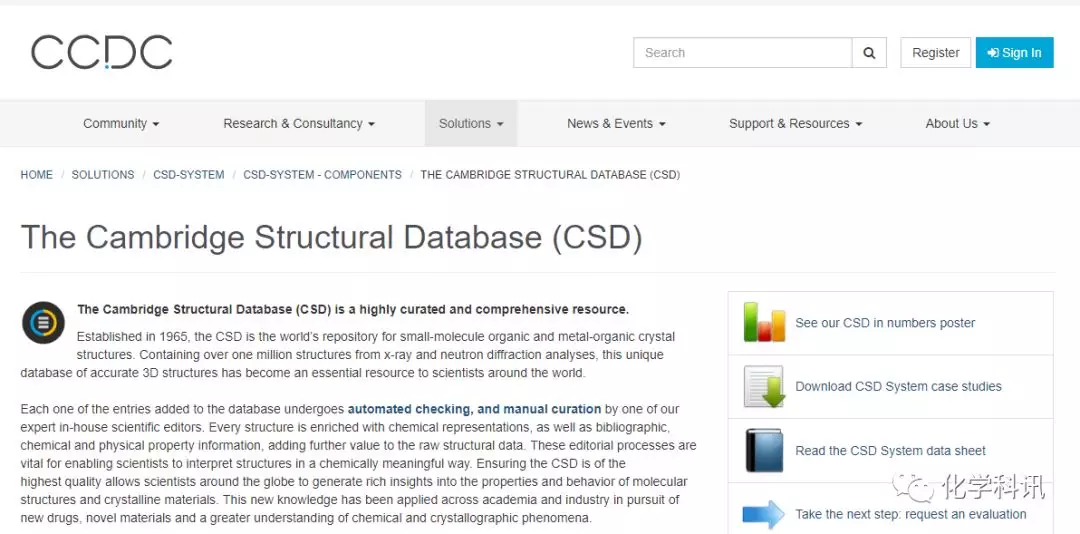This screenshot has width=1080, height=534.
Task: Click the CCDC logo
Action: tap(102, 52)
